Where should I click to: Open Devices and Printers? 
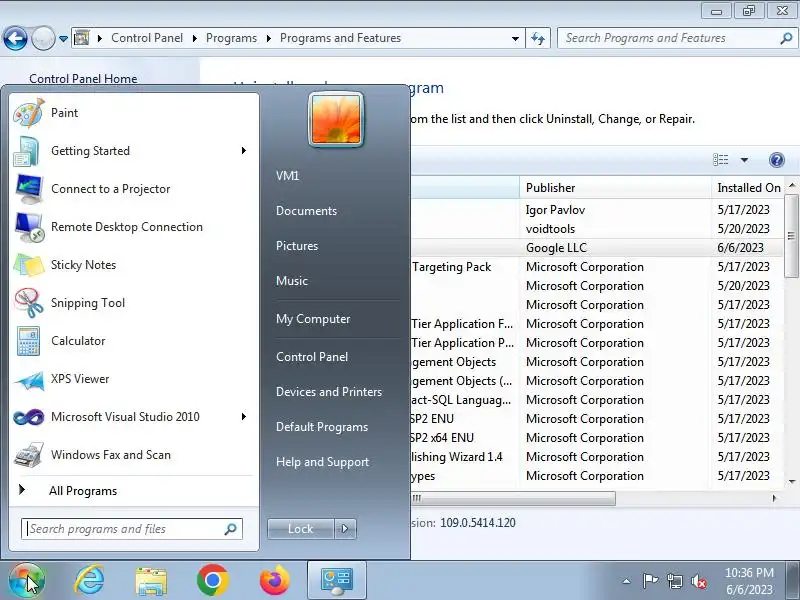click(329, 392)
